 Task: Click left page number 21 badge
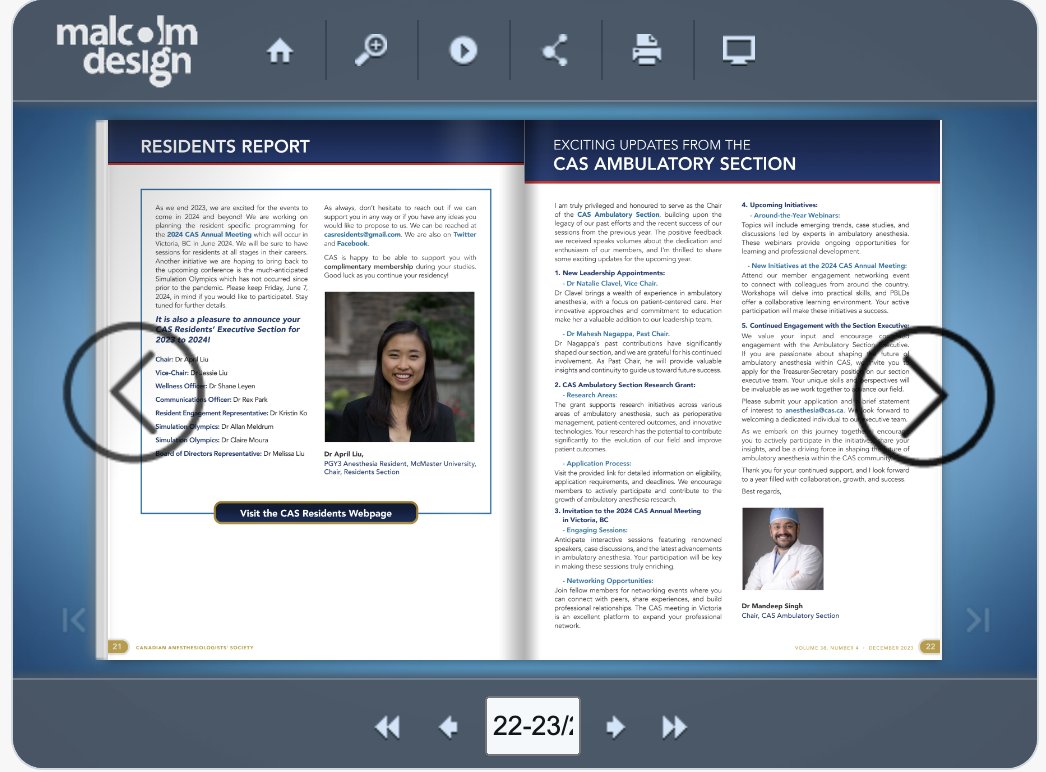[x=117, y=647]
